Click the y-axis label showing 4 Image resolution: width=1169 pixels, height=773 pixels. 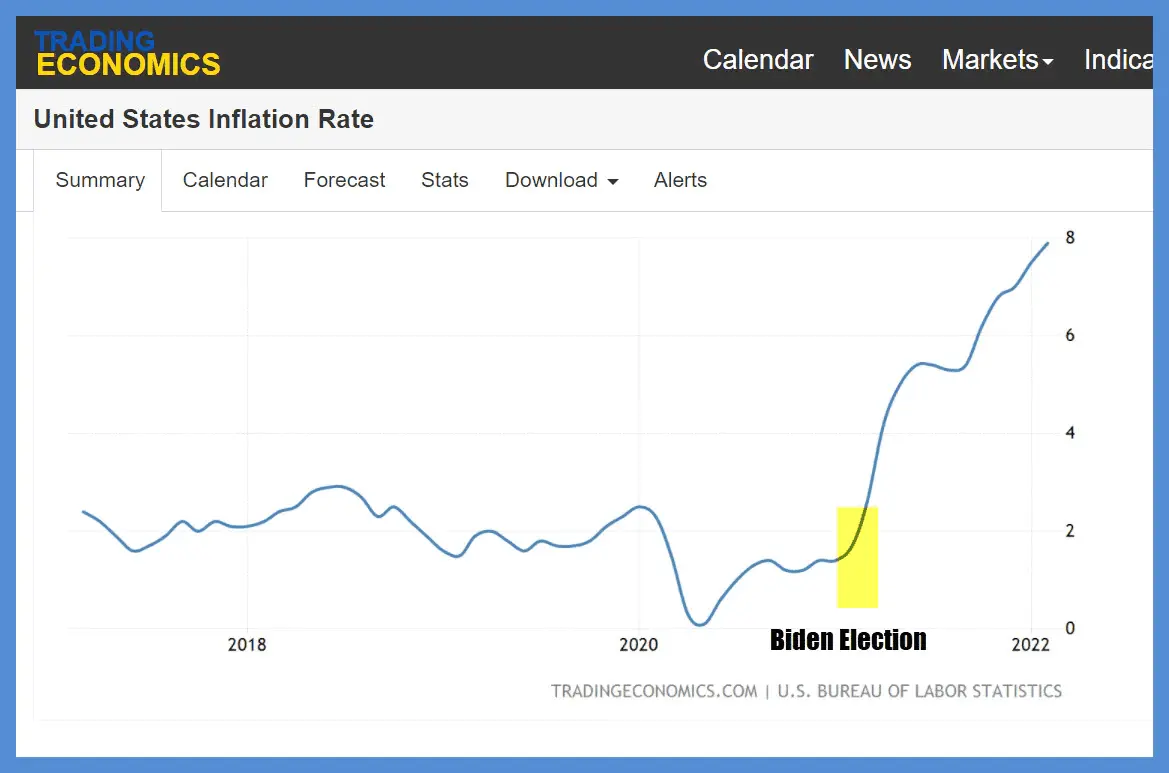[1070, 433]
